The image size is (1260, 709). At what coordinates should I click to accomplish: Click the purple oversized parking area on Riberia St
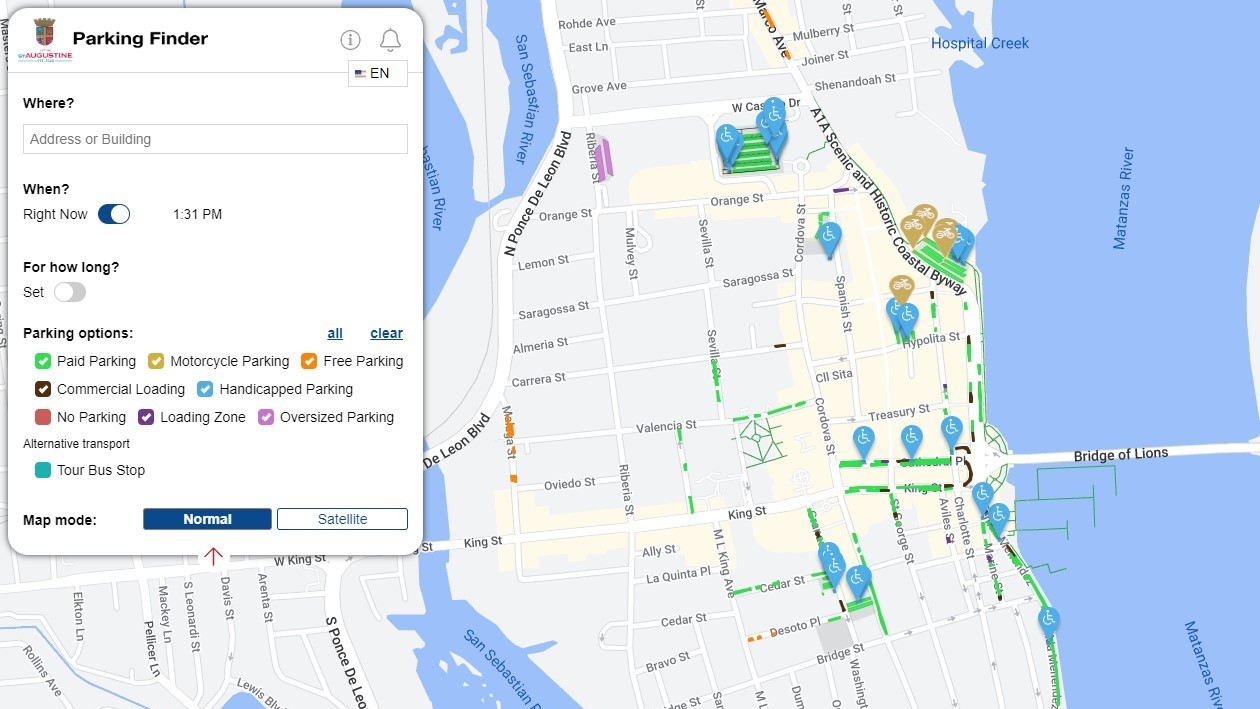(604, 160)
